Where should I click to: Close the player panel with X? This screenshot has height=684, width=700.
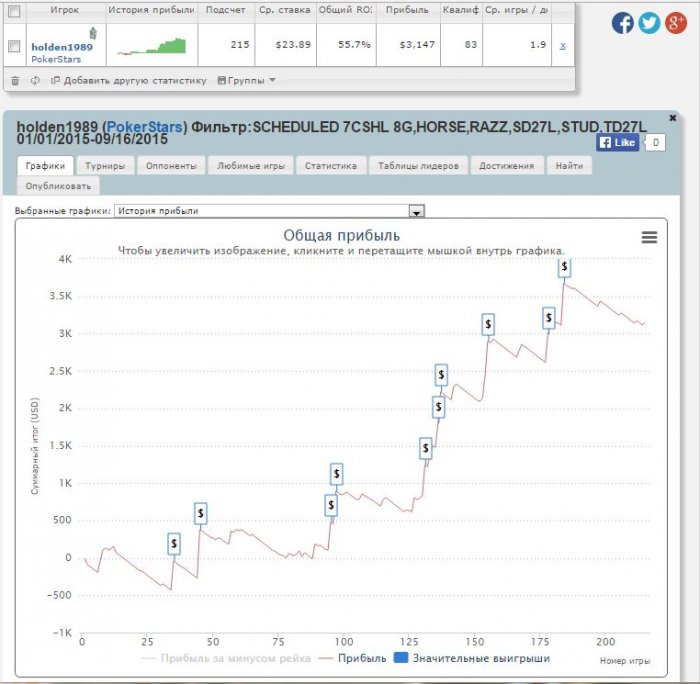tap(672, 118)
